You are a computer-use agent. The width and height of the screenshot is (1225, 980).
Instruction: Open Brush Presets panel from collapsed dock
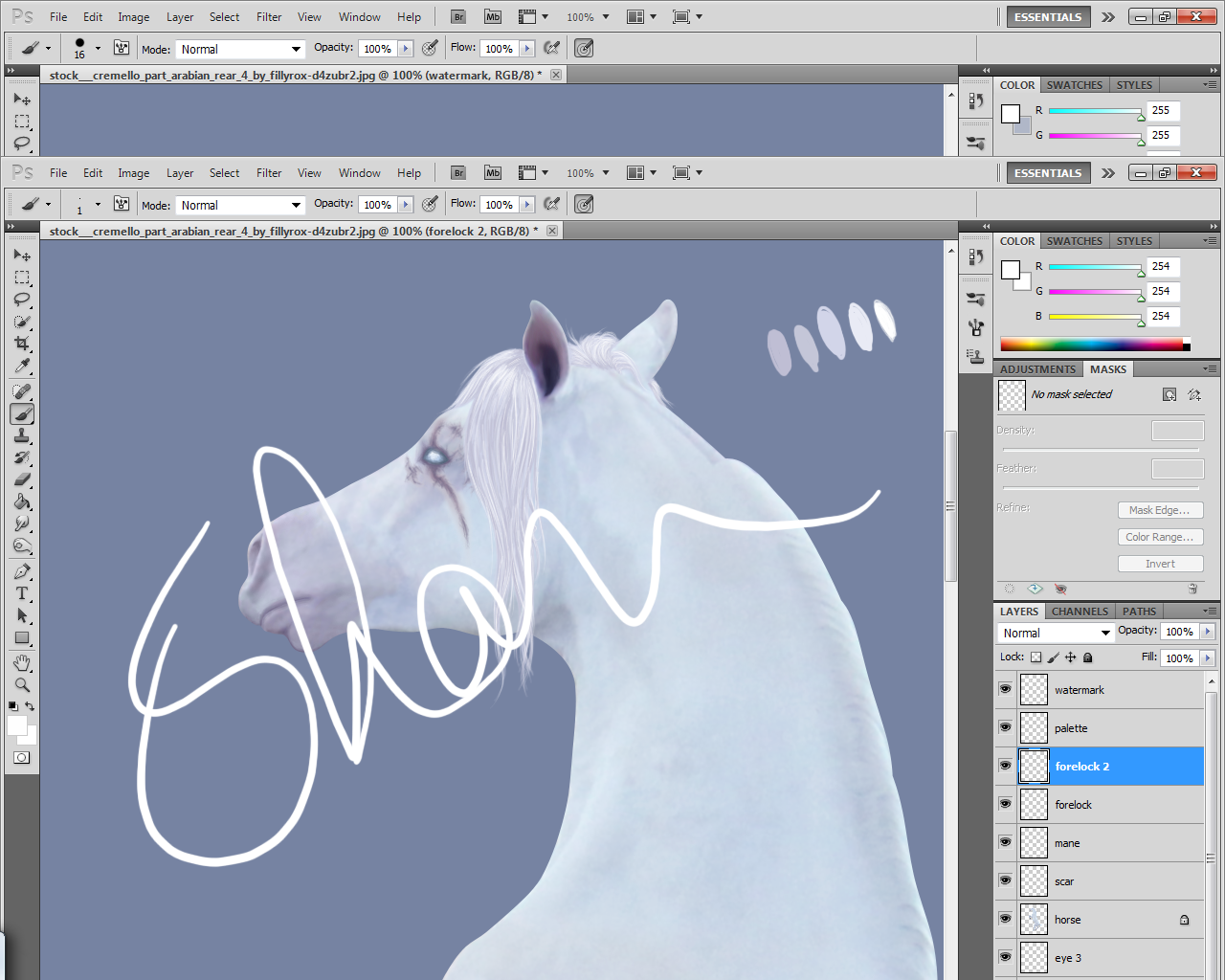point(975,299)
